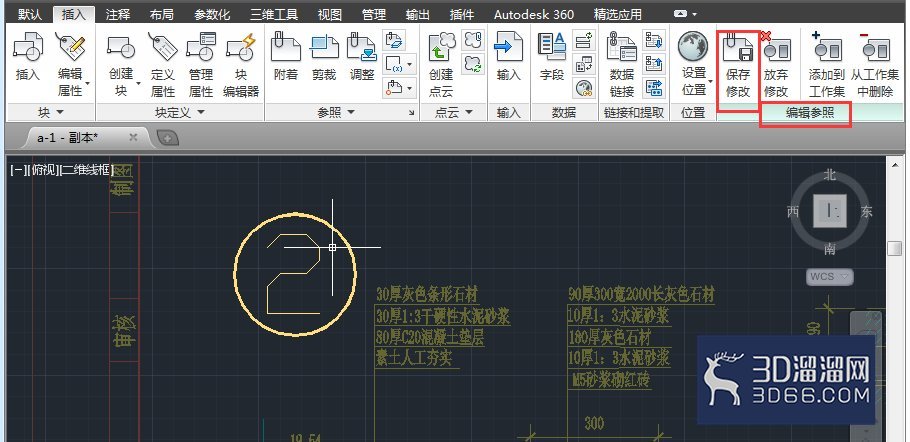Select the Create Block (创建块) tool

pos(121,64)
